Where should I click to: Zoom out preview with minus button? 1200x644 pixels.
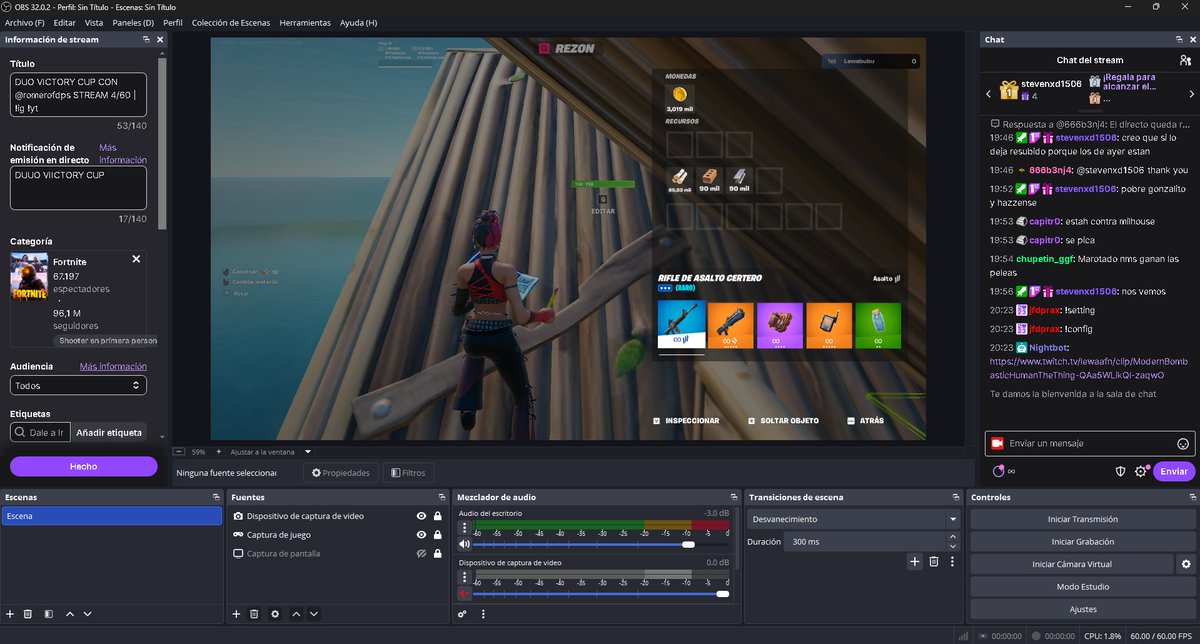point(179,452)
